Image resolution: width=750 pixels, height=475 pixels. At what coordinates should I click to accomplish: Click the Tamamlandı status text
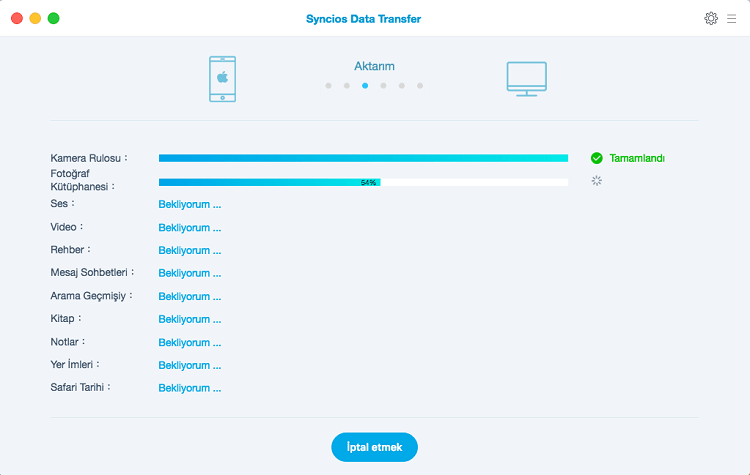pos(637,158)
